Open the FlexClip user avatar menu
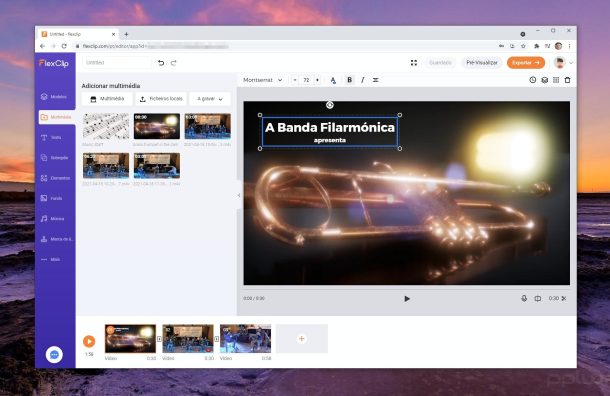Screen dimensions: 610x396 pyautogui.click(x=560, y=63)
